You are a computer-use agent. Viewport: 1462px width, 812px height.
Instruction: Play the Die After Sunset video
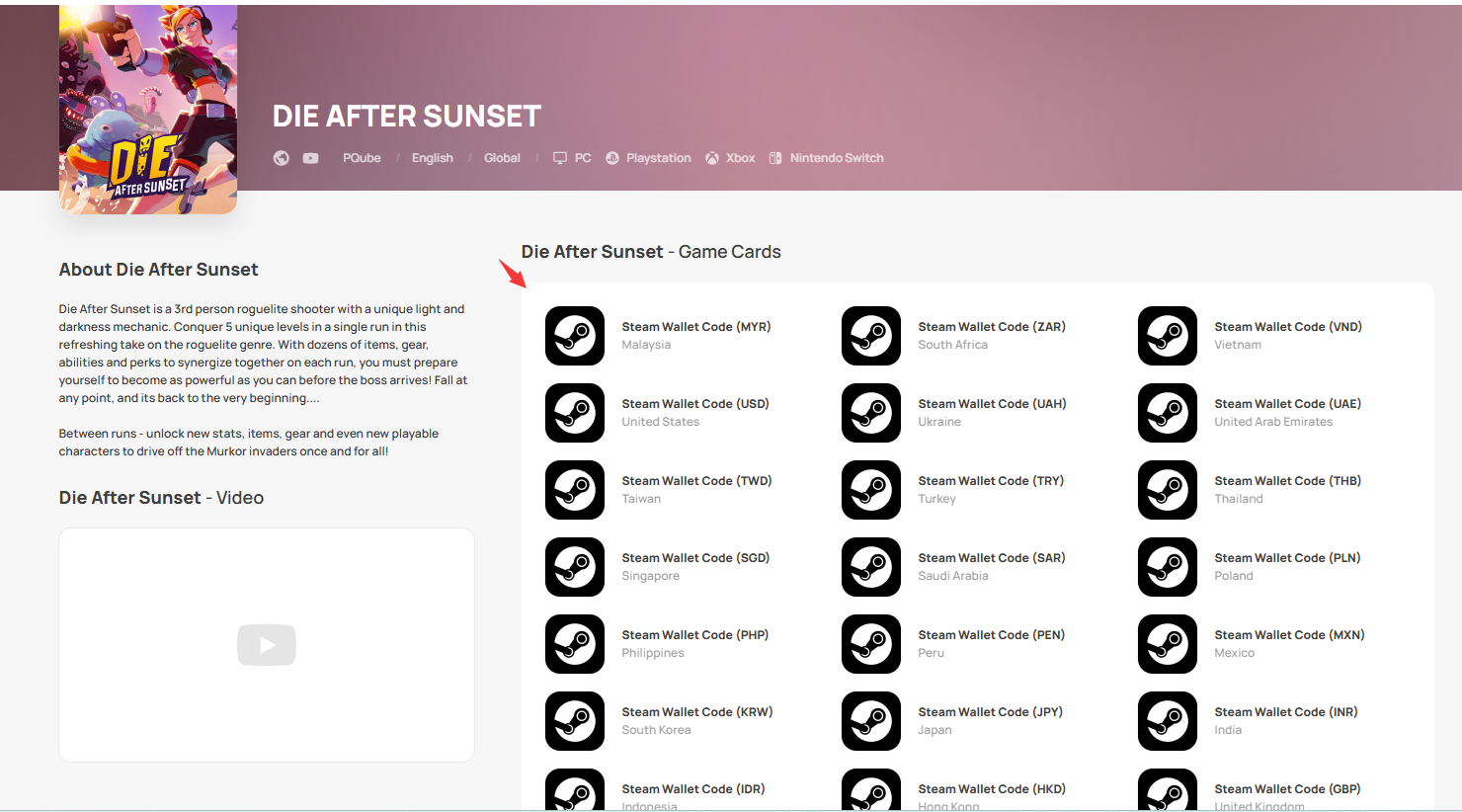[x=267, y=645]
